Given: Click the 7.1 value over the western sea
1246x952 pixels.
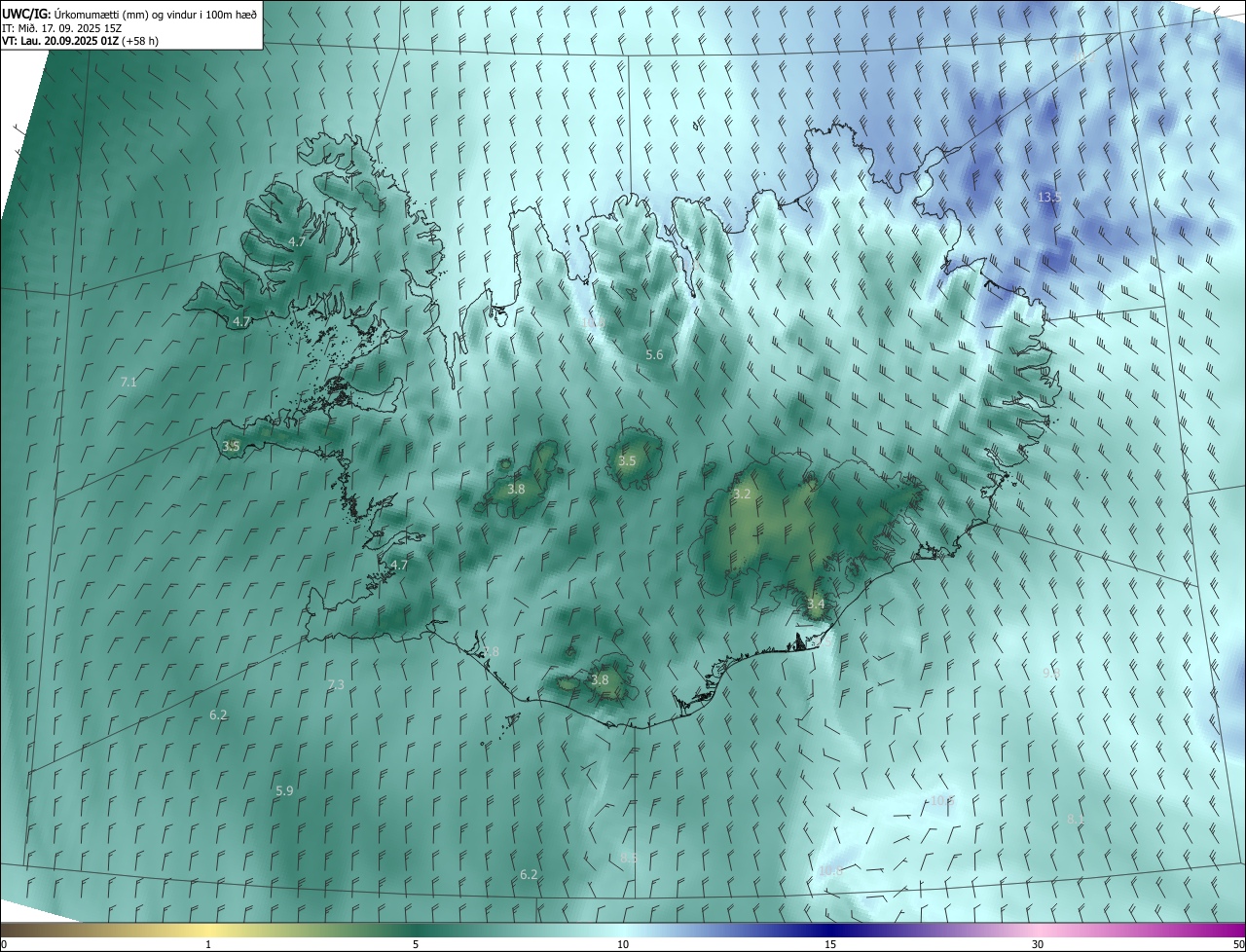Looking at the screenshot, I should pyautogui.click(x=128, y=383).
